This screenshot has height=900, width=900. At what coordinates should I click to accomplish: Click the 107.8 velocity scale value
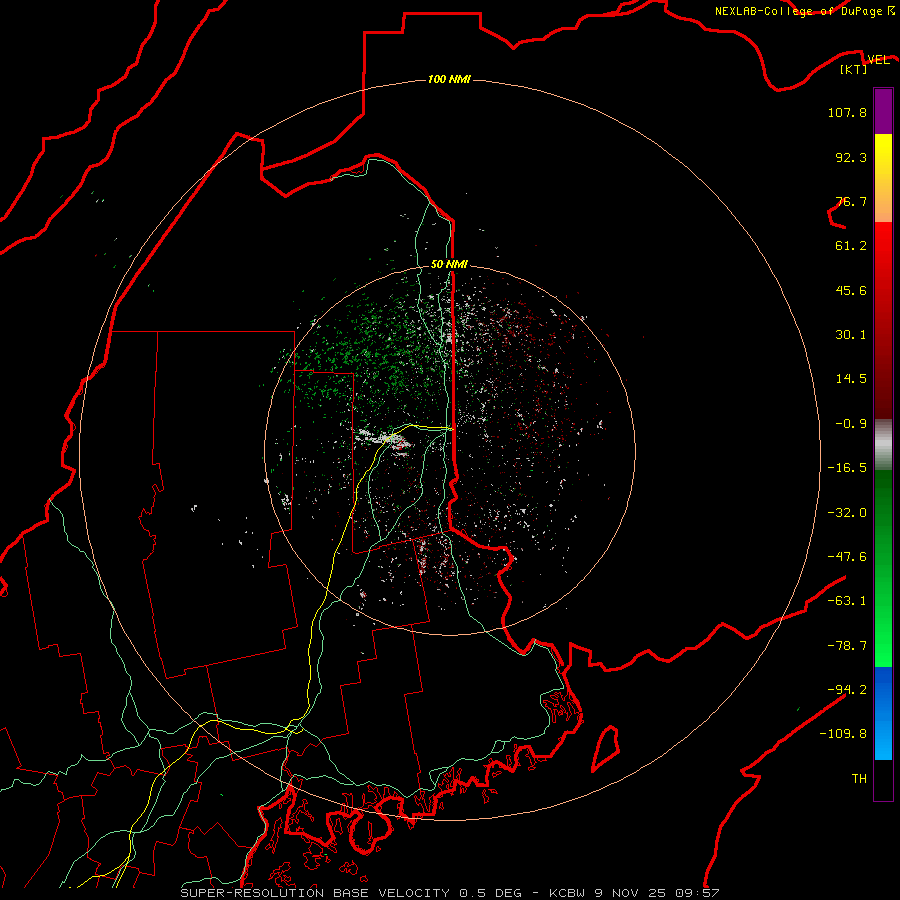coord(847,112)
